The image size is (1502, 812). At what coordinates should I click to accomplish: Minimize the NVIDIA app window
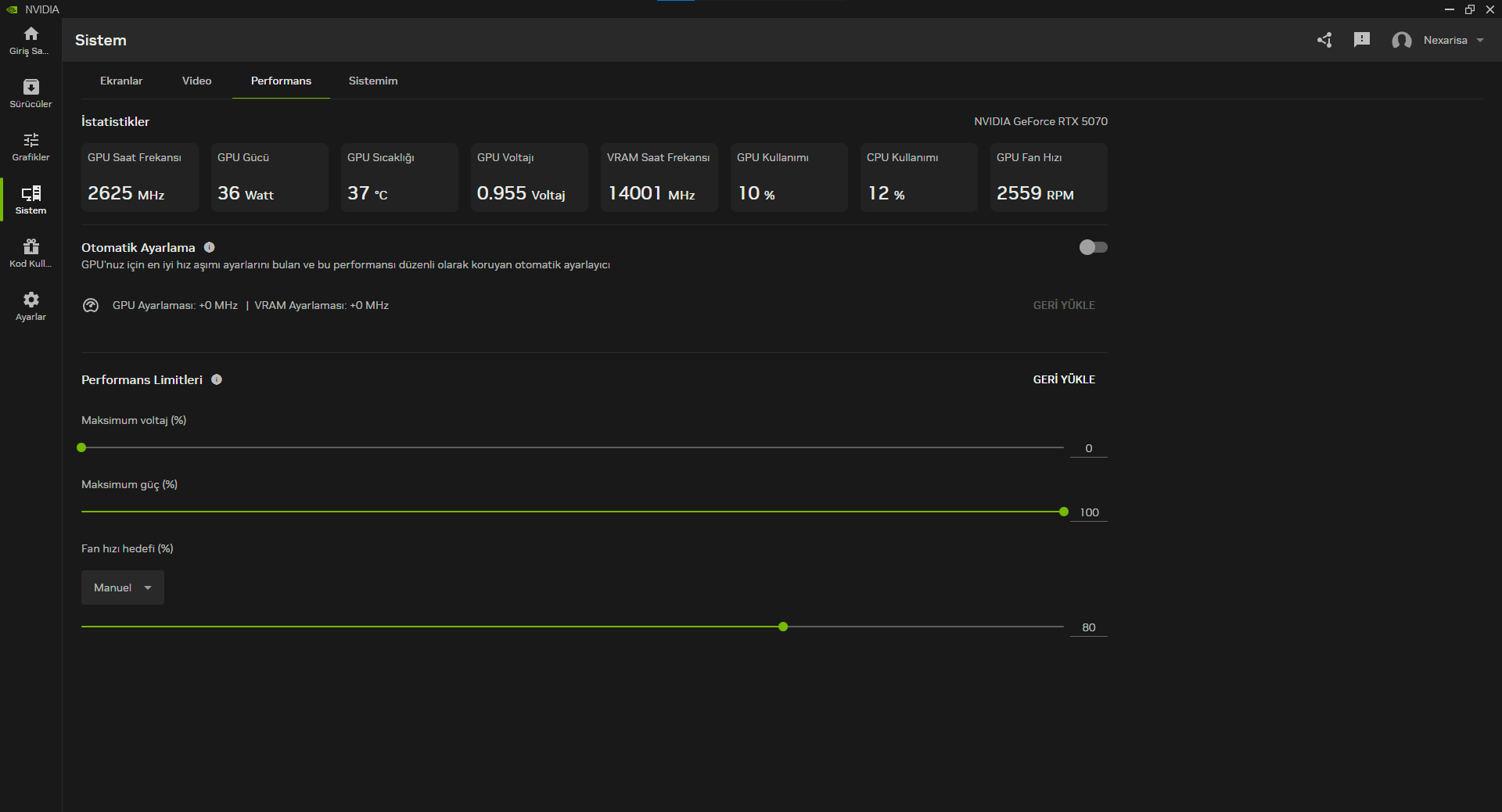[x=1450, y=9]
